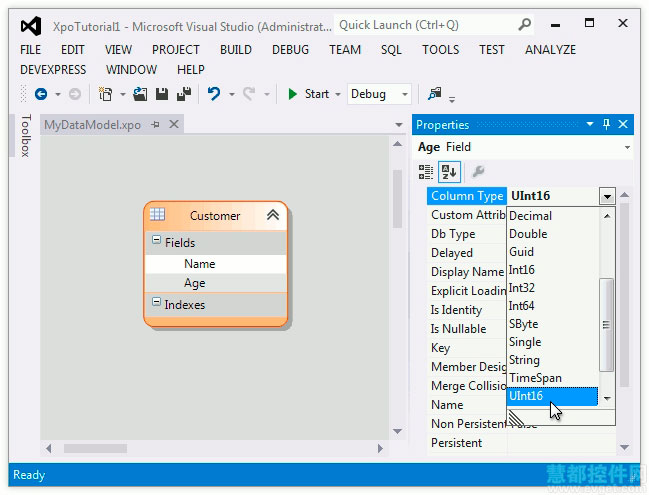This screenshot has width=649, height=495.
Task: Click the Quick Launch search magnifier icon
Action: point(524,25)
